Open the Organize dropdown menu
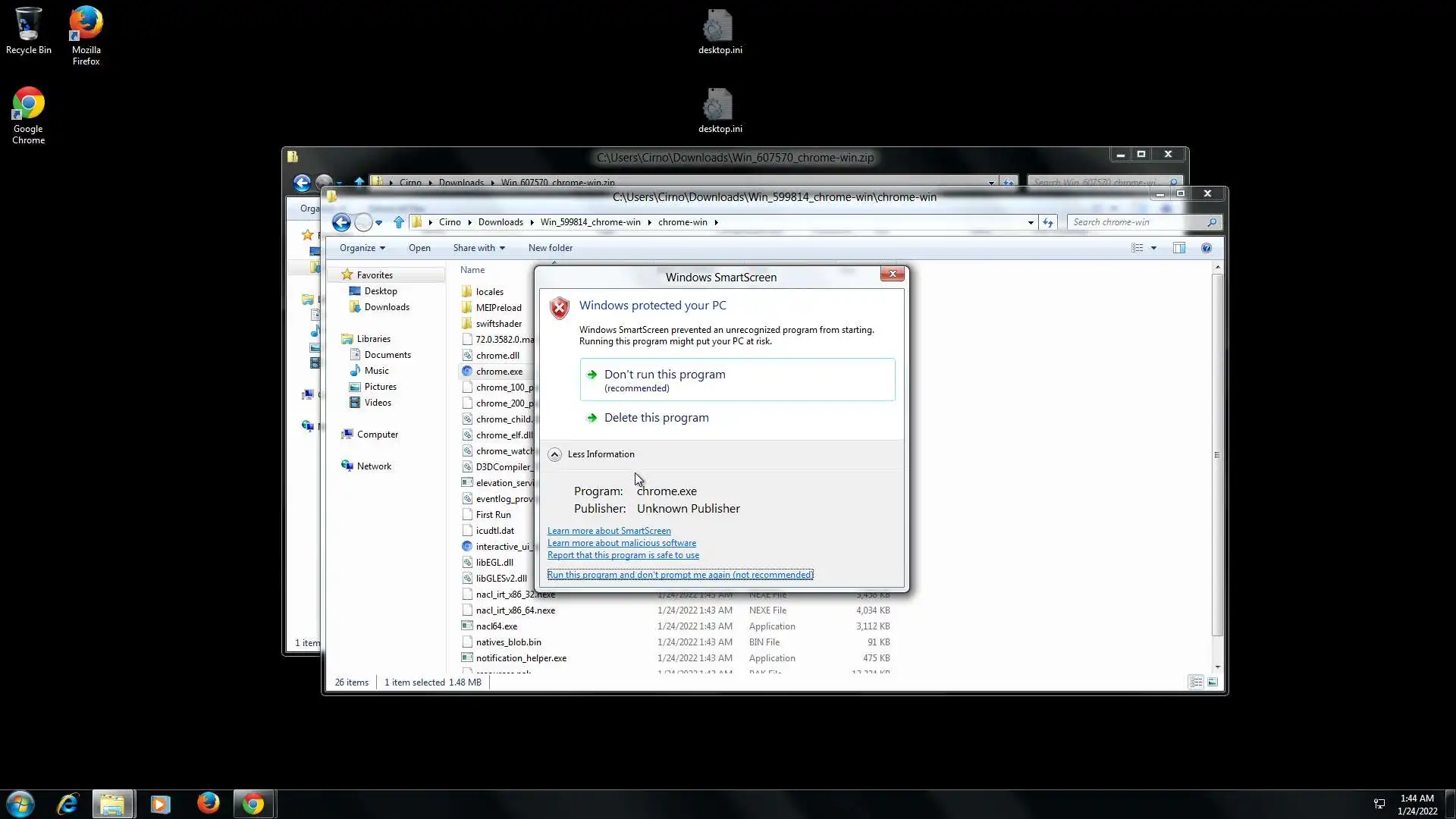 click(362, 248)
